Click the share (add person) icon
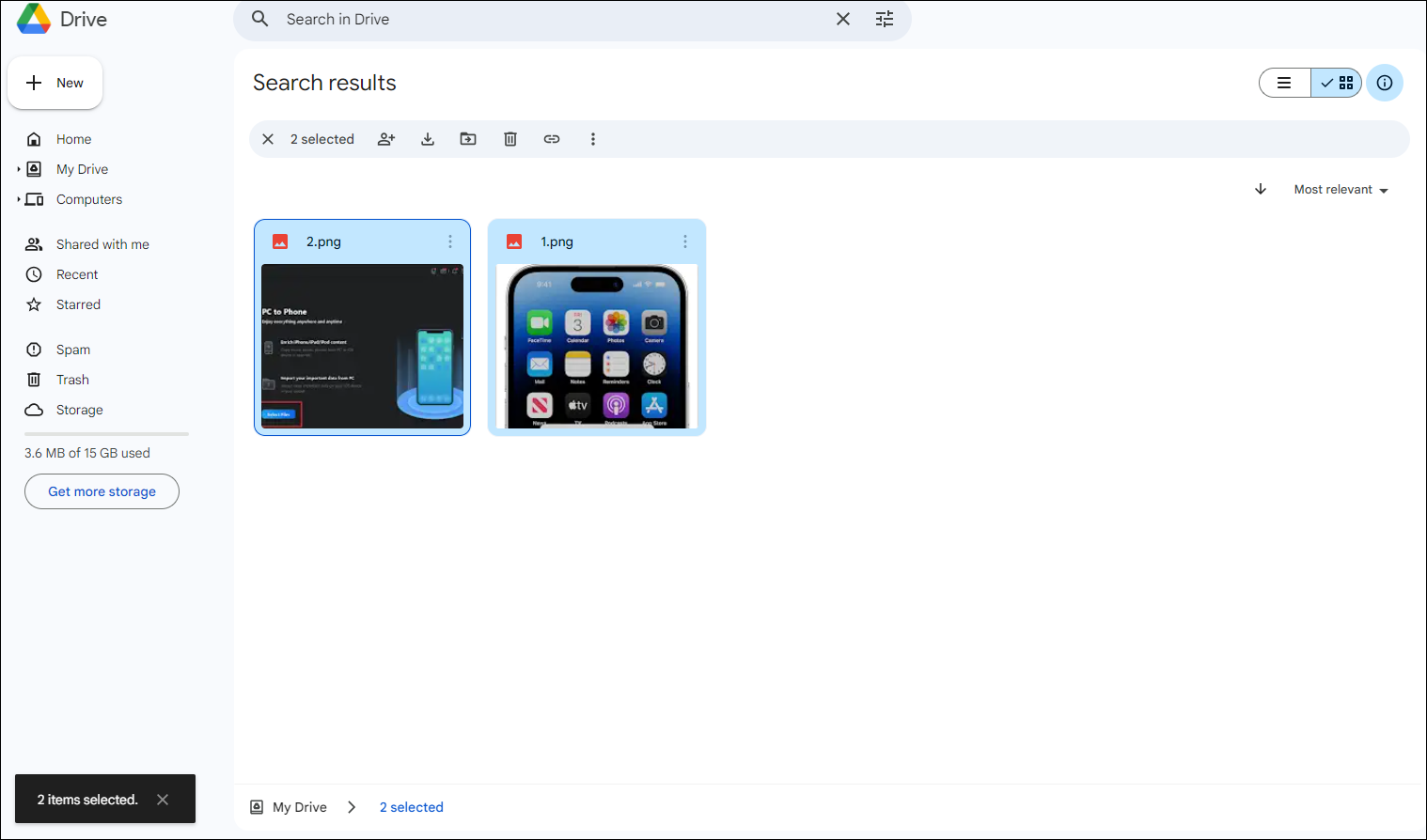The width and height of the screenshot is (1427, 840). 386,139
